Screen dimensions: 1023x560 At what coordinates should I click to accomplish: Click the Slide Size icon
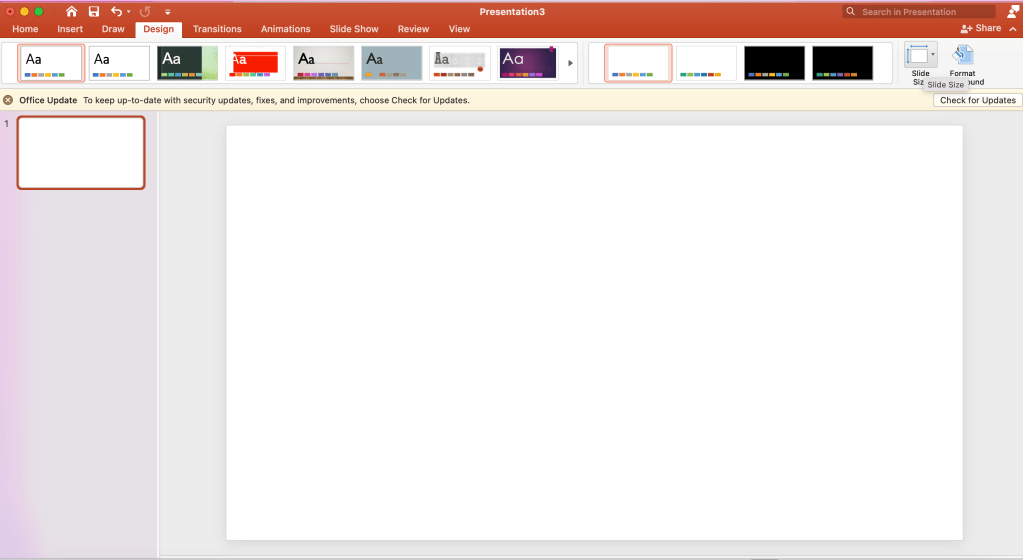(919, 58)
